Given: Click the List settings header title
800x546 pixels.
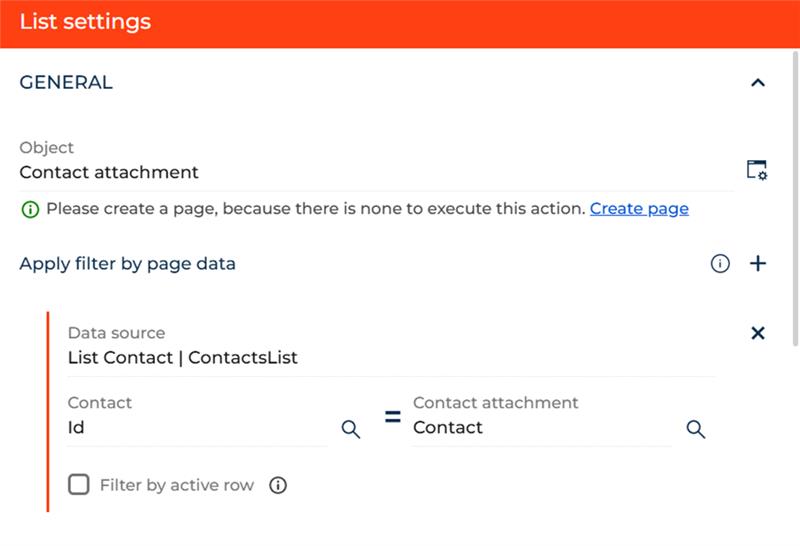Looking at the screenshot, I should coord(85,22).
